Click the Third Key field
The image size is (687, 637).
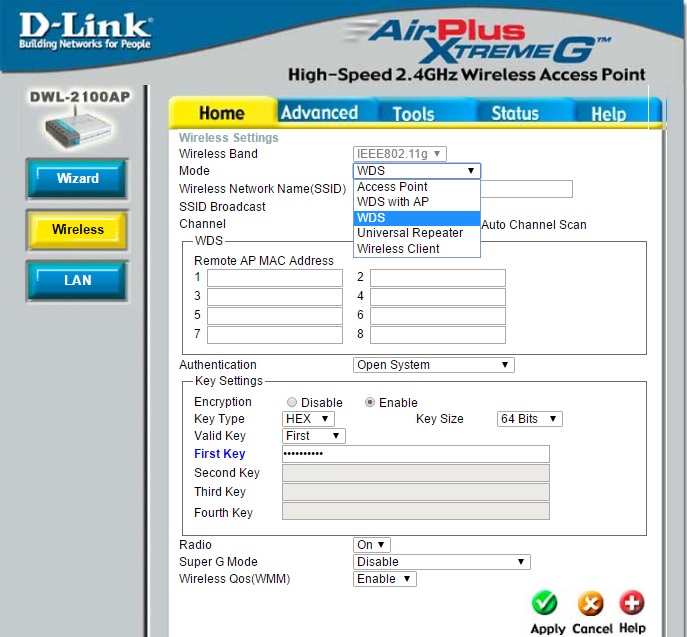[x=416, y=492]
